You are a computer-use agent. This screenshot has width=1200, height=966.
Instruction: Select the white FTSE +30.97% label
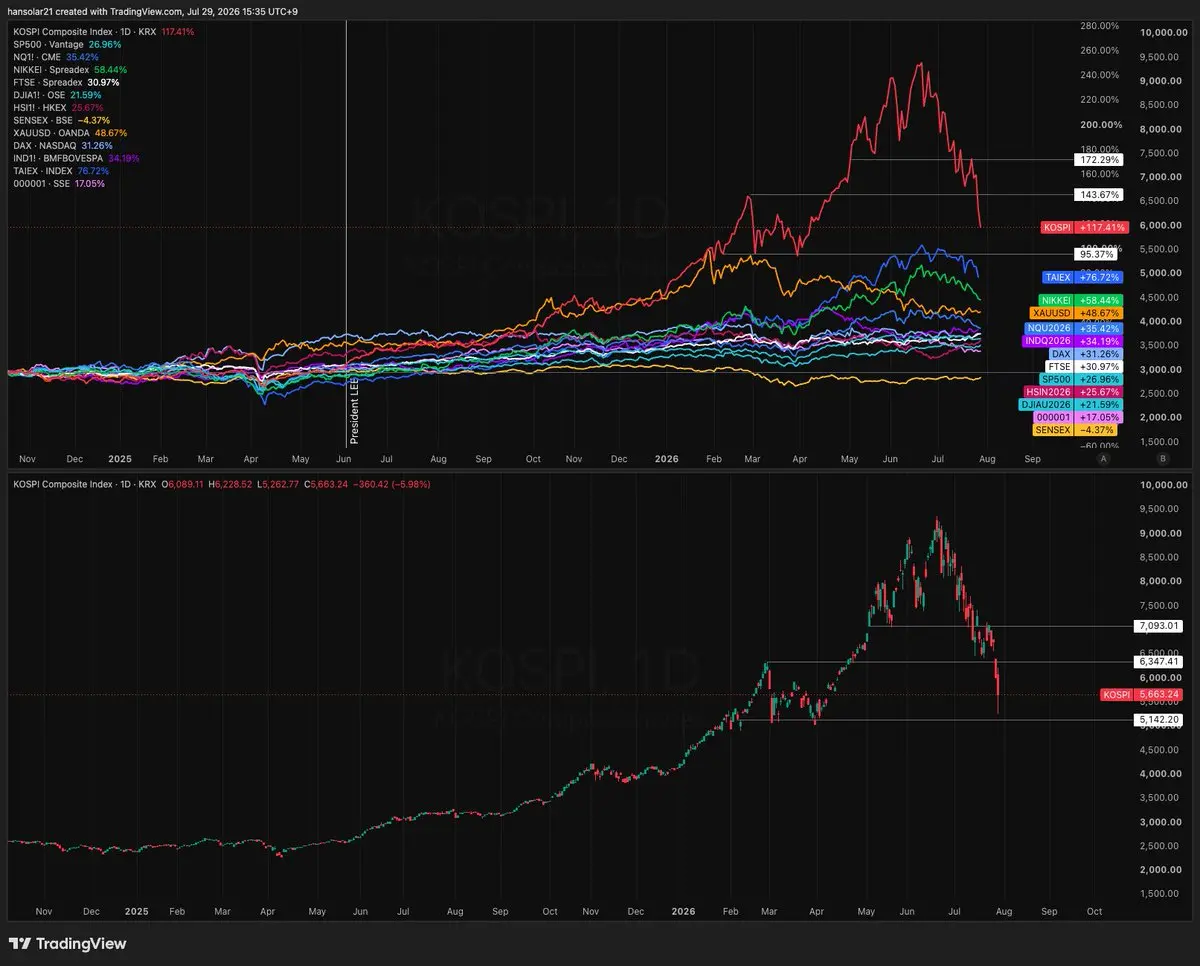[x=1084, y=367]
